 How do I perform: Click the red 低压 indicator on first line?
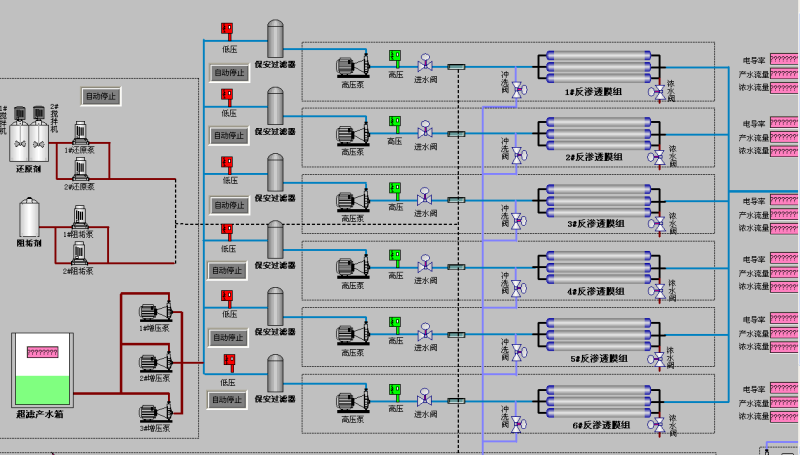tap(227, 30)
